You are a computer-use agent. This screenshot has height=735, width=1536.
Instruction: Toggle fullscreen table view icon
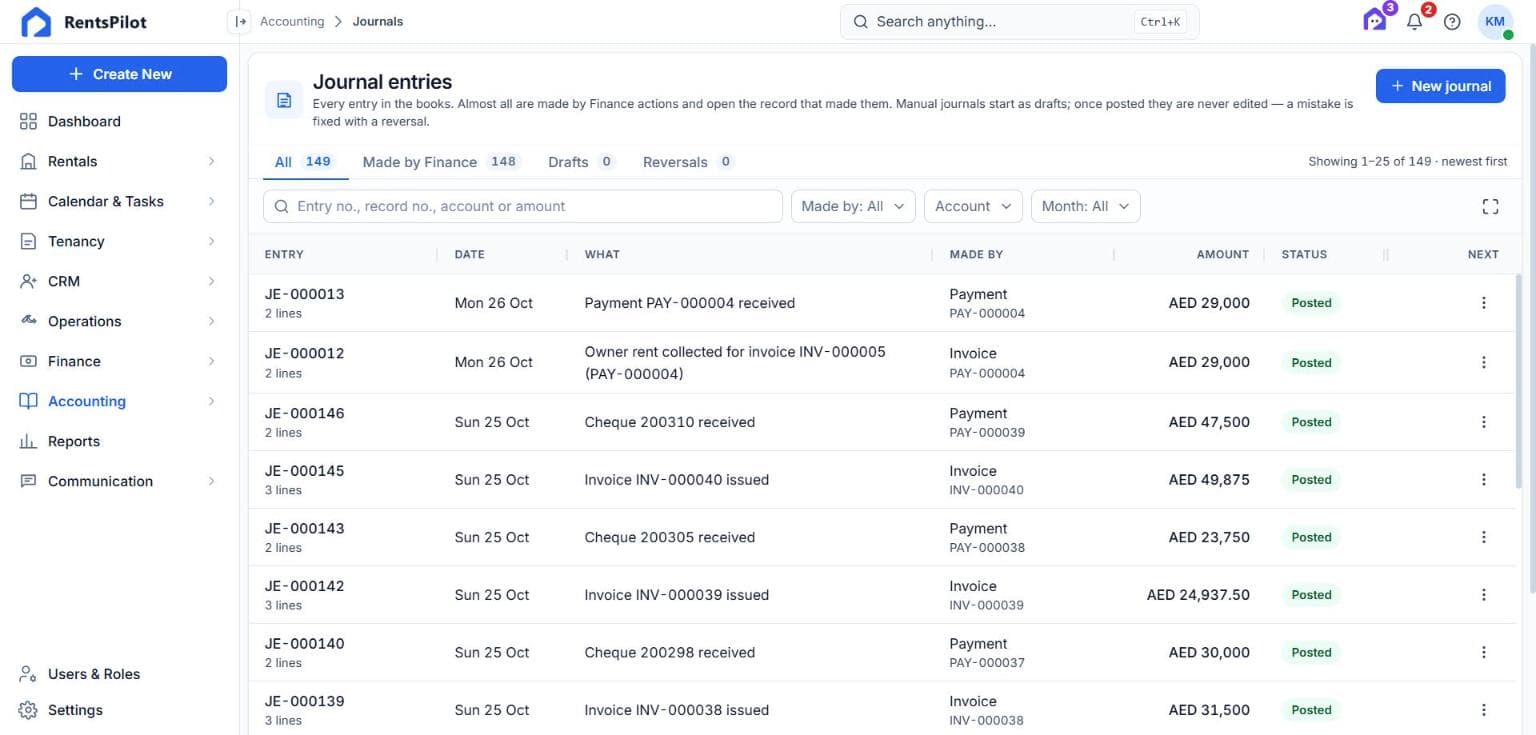point(1490,206)
